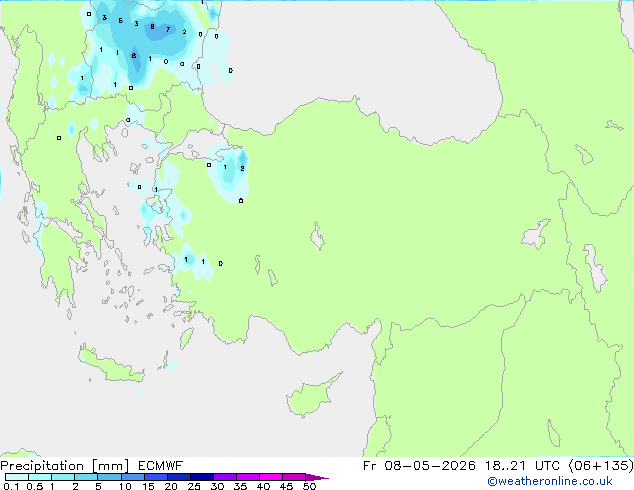Screen dimensions: 634x490
Task: Click the '18..21 UTC' time text
Action: pos(522,466)
